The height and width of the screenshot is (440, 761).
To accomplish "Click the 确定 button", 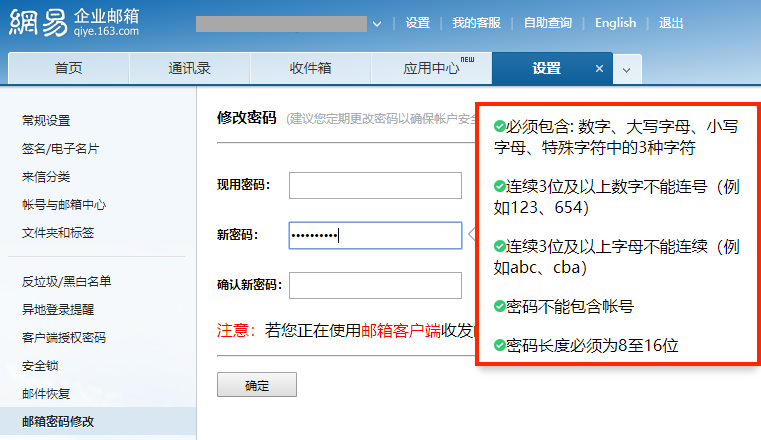I will (257, 385).
